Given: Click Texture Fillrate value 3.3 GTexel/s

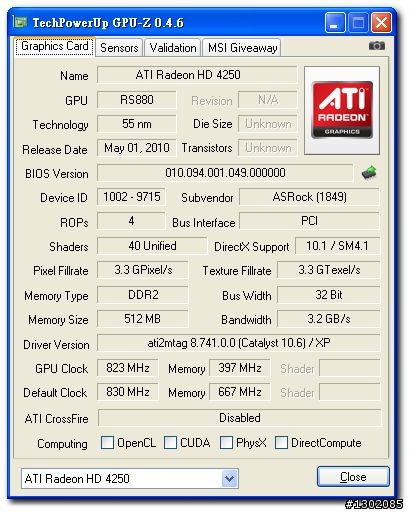Looking at the screenshot, I should click(329, 270).
